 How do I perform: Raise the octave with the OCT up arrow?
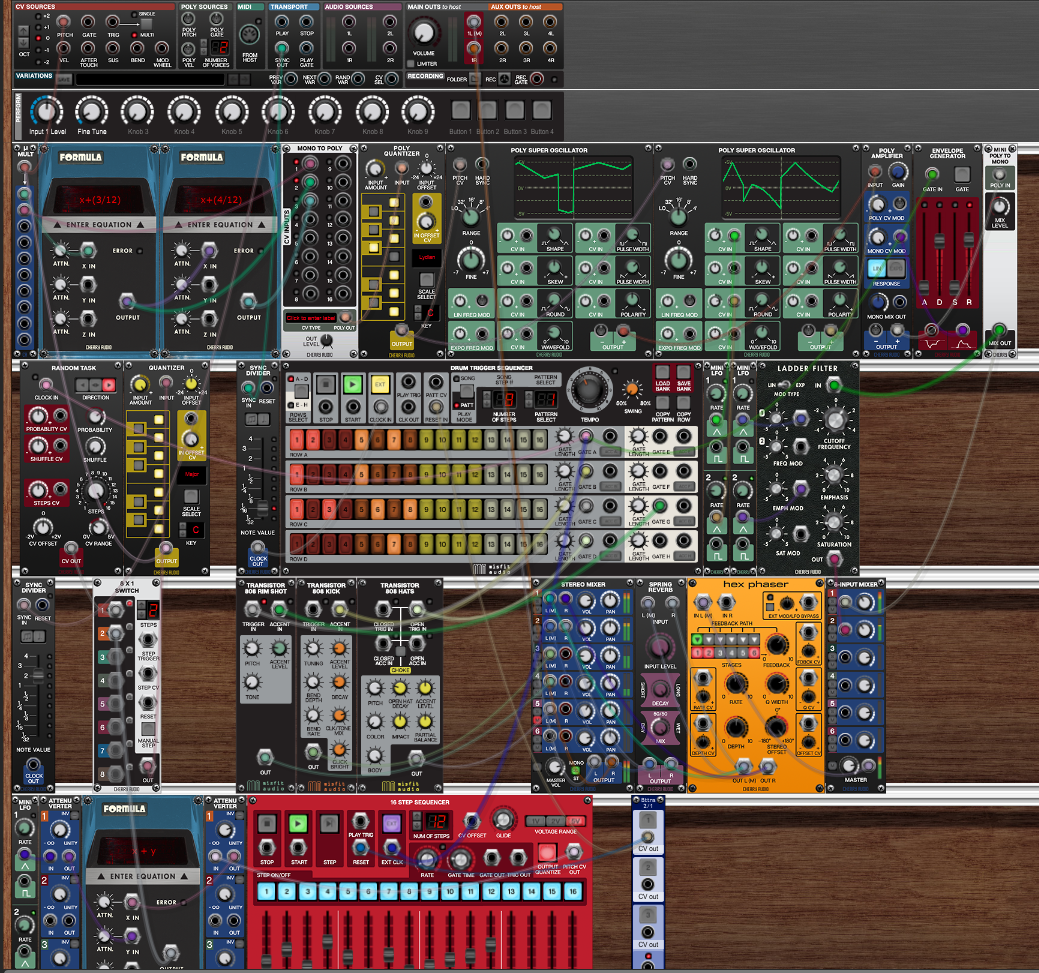coord(24,31)
